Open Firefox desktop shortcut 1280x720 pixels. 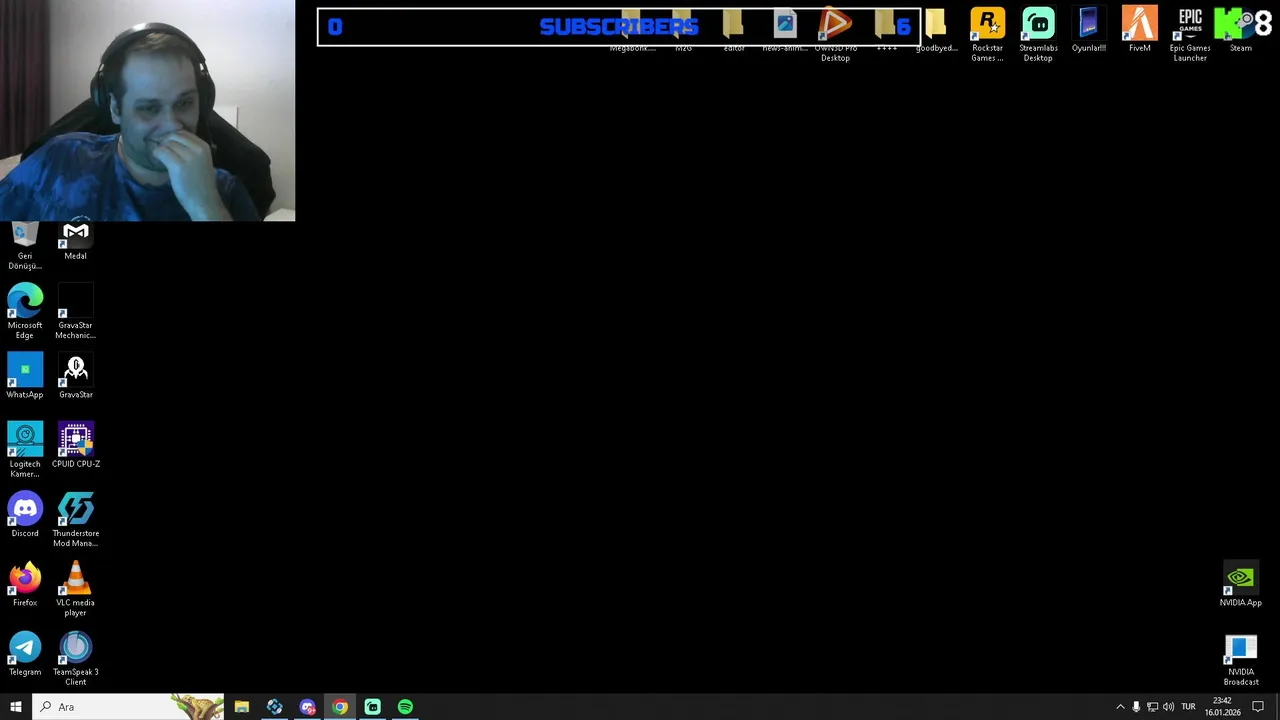click(25, 584)
